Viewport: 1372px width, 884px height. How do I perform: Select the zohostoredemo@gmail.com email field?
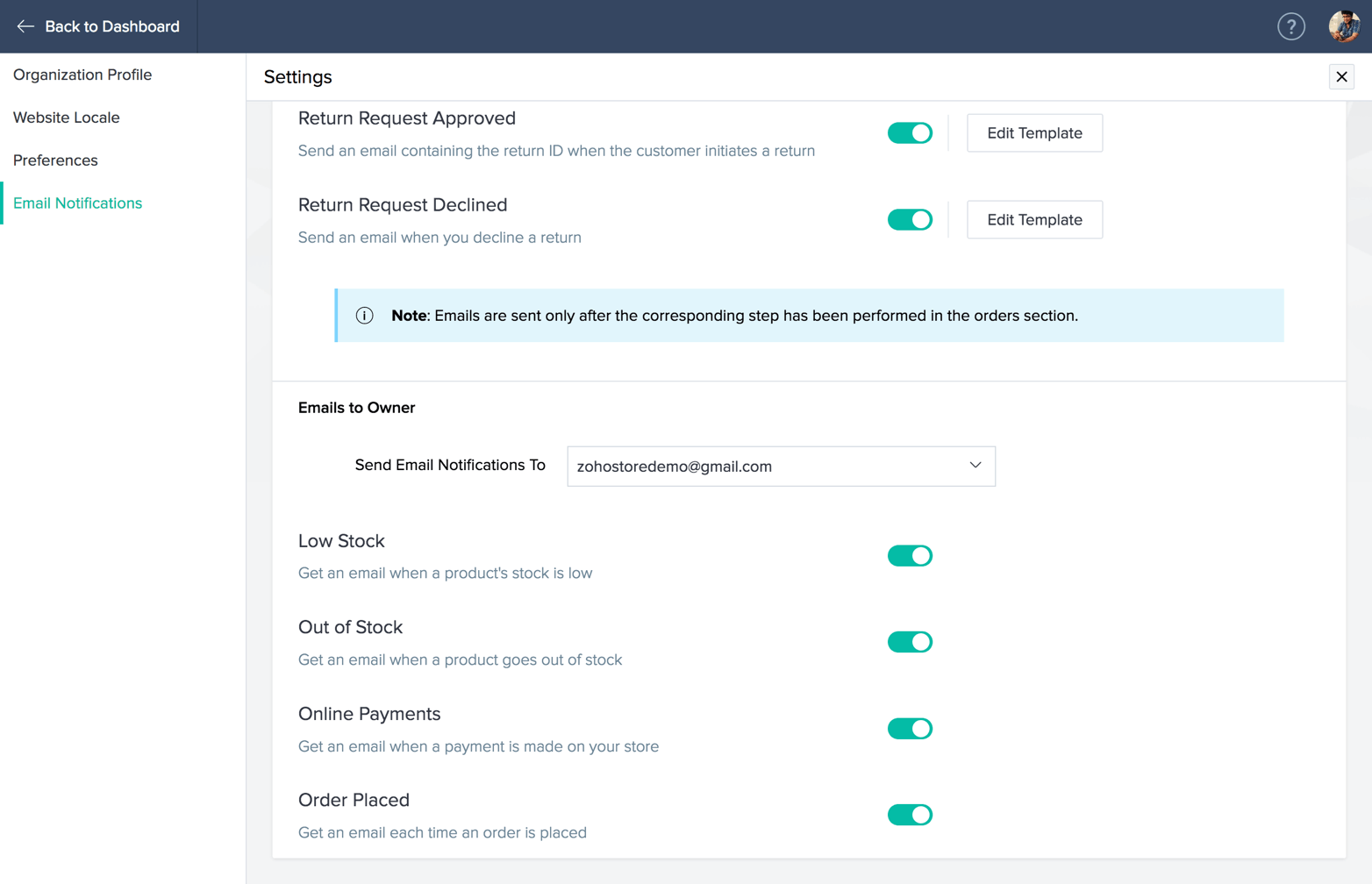(x=761, y=467)
